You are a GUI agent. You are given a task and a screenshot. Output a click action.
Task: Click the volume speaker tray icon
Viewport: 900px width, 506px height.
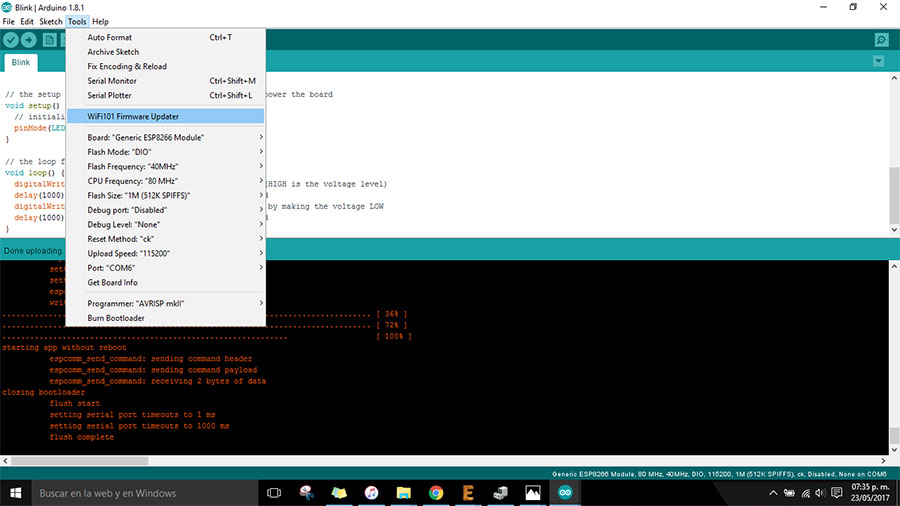coord(821,493)
